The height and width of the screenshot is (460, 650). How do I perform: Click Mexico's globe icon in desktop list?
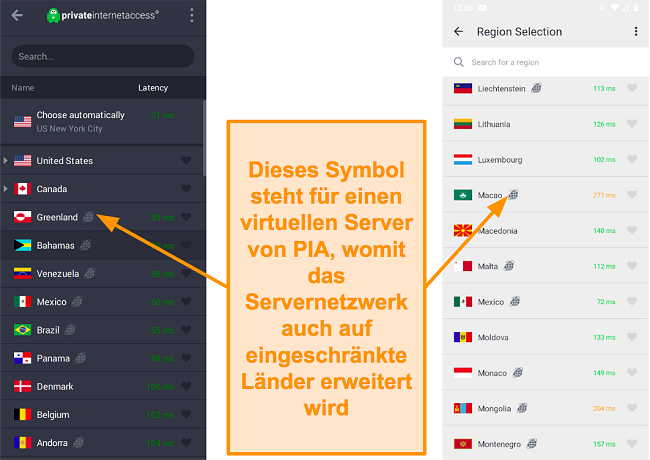[77, 301]
